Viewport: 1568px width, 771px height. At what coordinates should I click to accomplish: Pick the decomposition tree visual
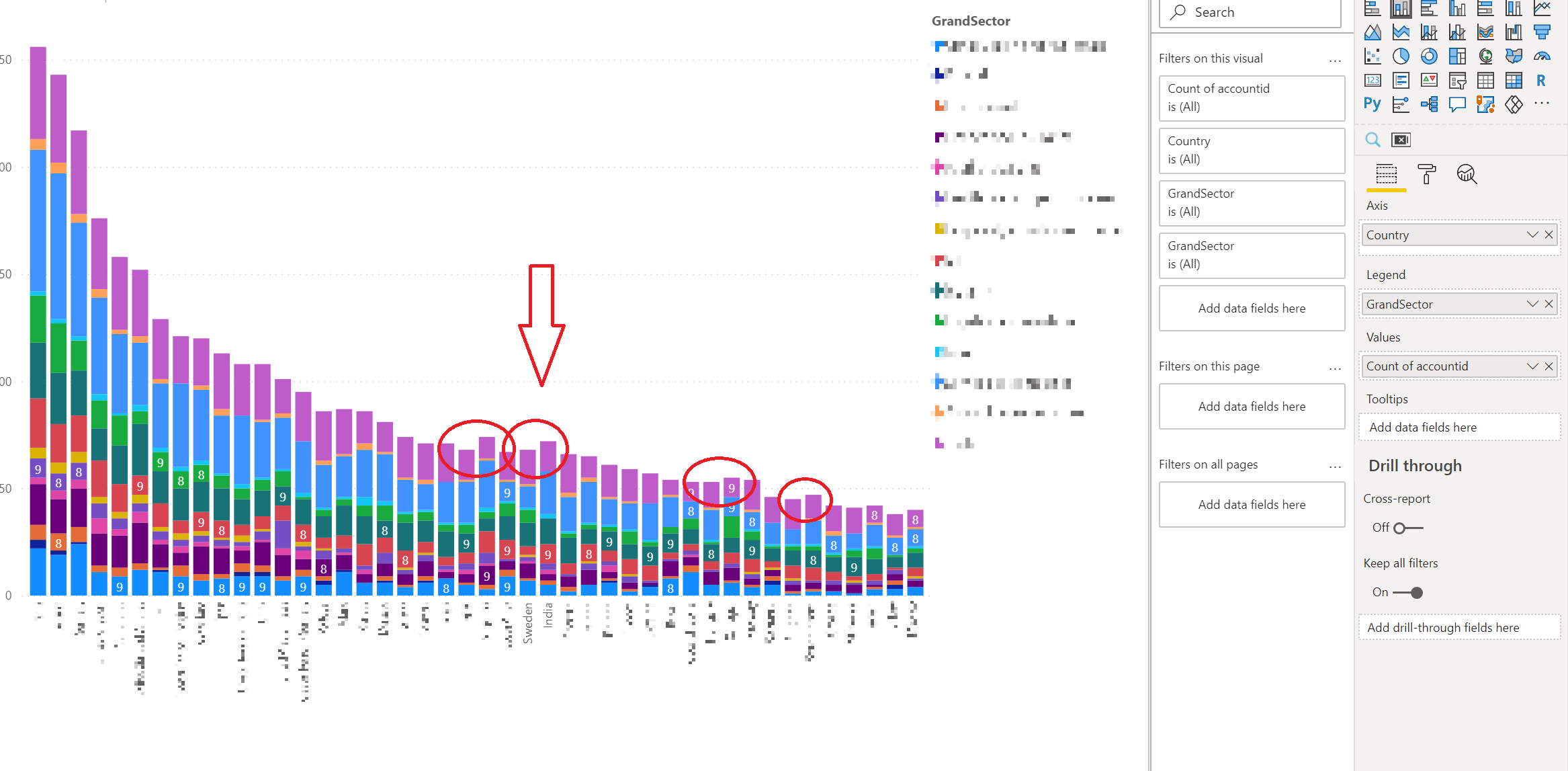click(1429, 104)
